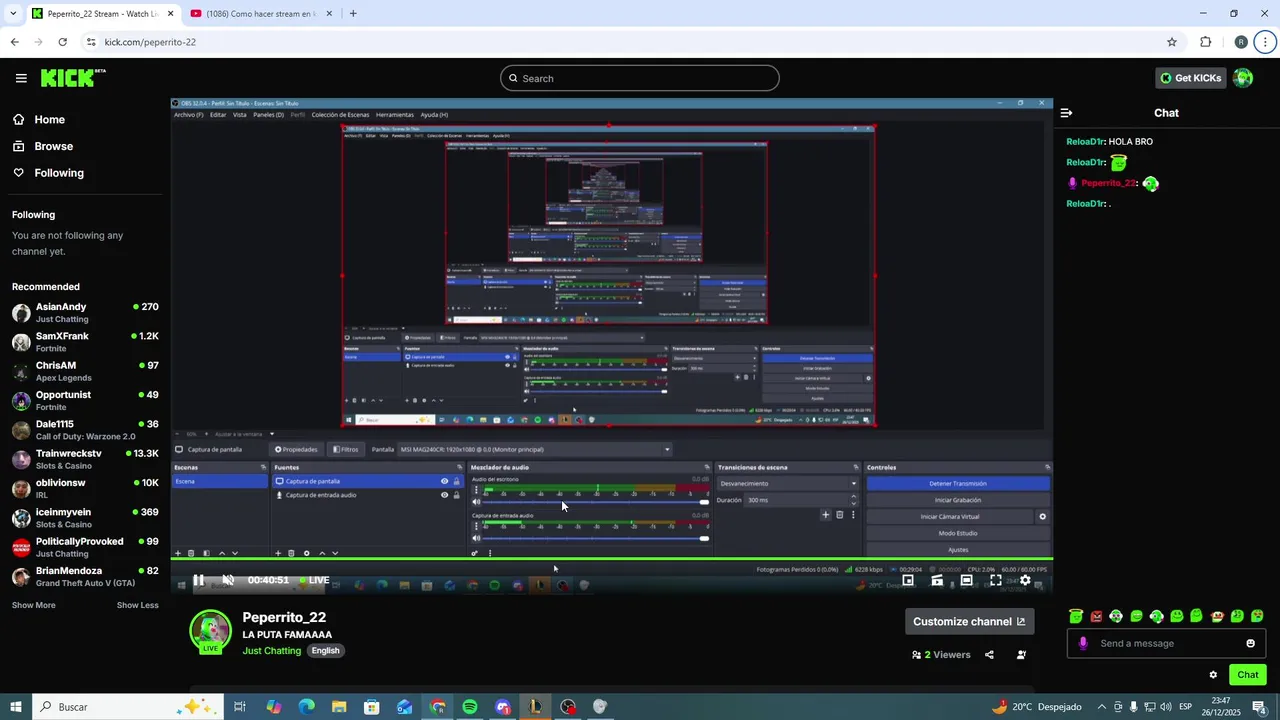
Task: Pause the live stream playback
Action: [x=198, y=580]
